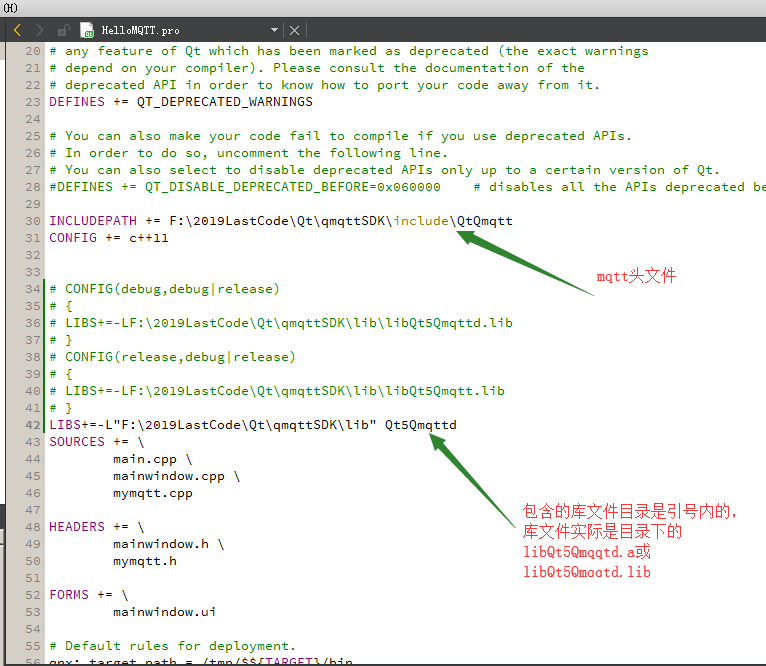Click the red 'mqtt头文件' annotation
Screen dimensions: 766x666
[636, 276]
